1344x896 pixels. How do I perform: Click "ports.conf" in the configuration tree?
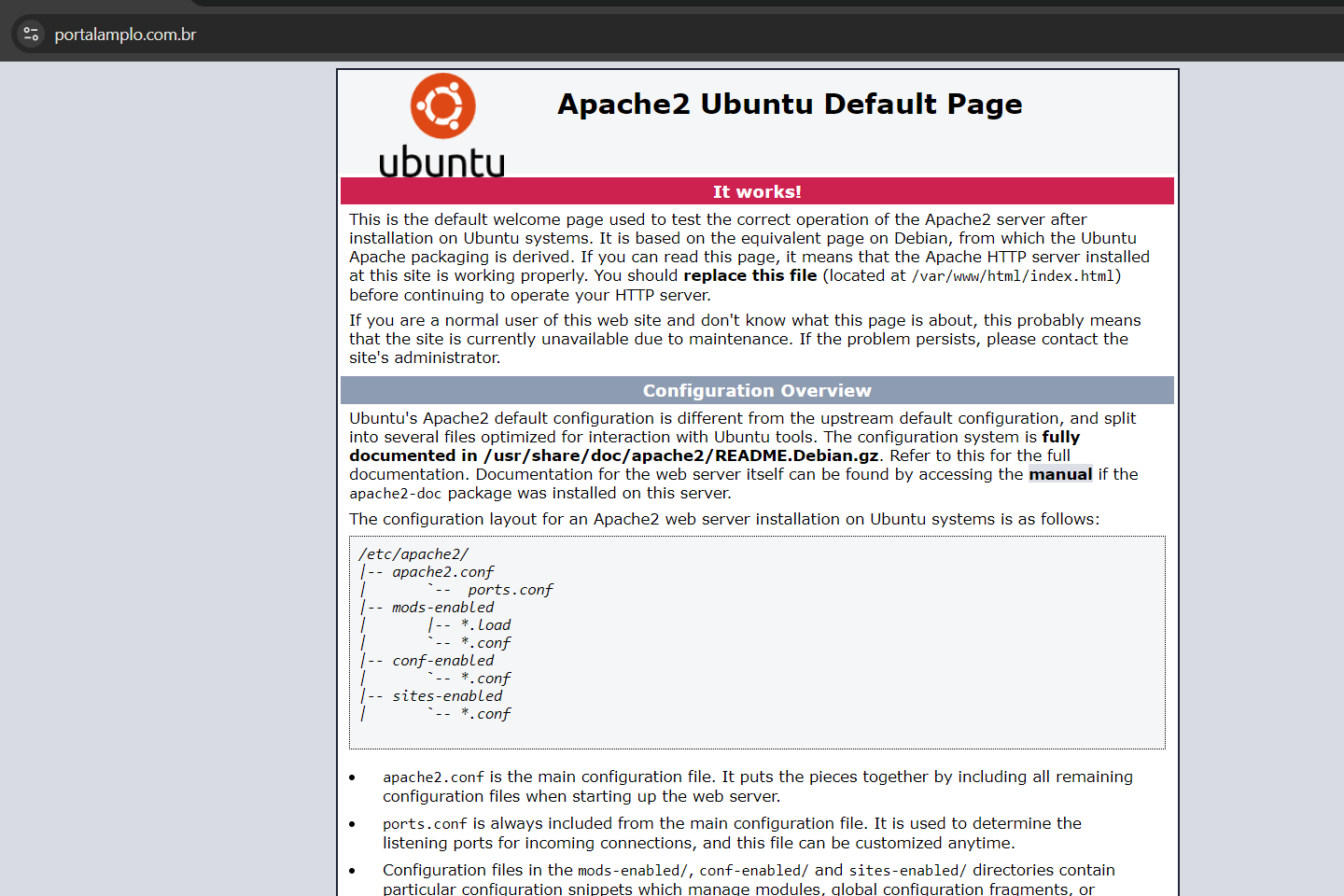click(x=511, y=590)
